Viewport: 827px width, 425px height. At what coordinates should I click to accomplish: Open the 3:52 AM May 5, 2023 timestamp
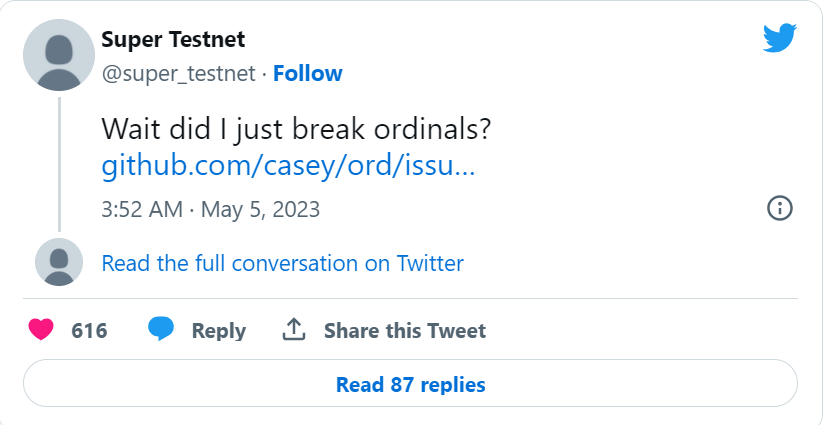pyautogui.click(x=211, y=210)
